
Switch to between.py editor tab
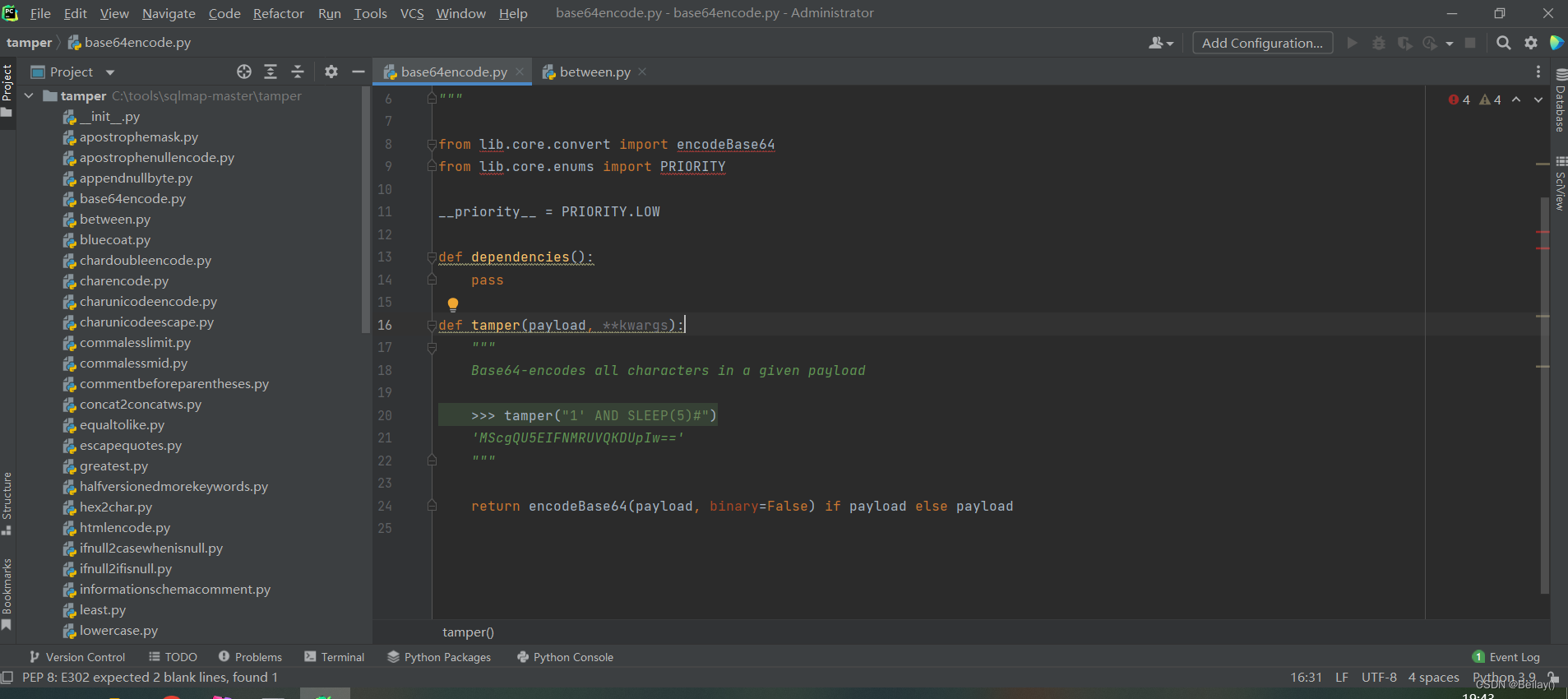(594, 72)
